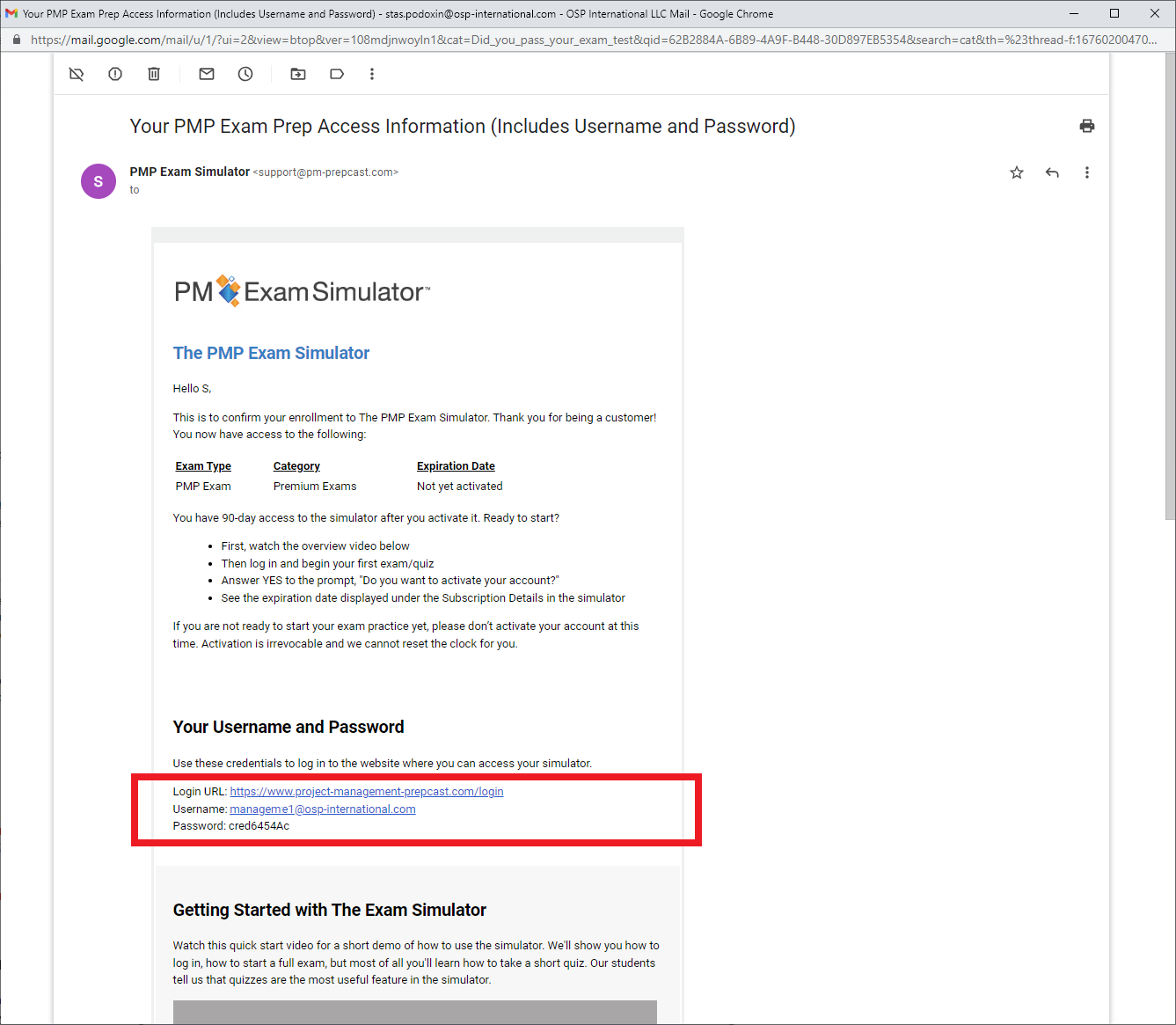Snooze this email with clock icon
The width and height of the screenshot is (1176, 1025).
[245, 74]
